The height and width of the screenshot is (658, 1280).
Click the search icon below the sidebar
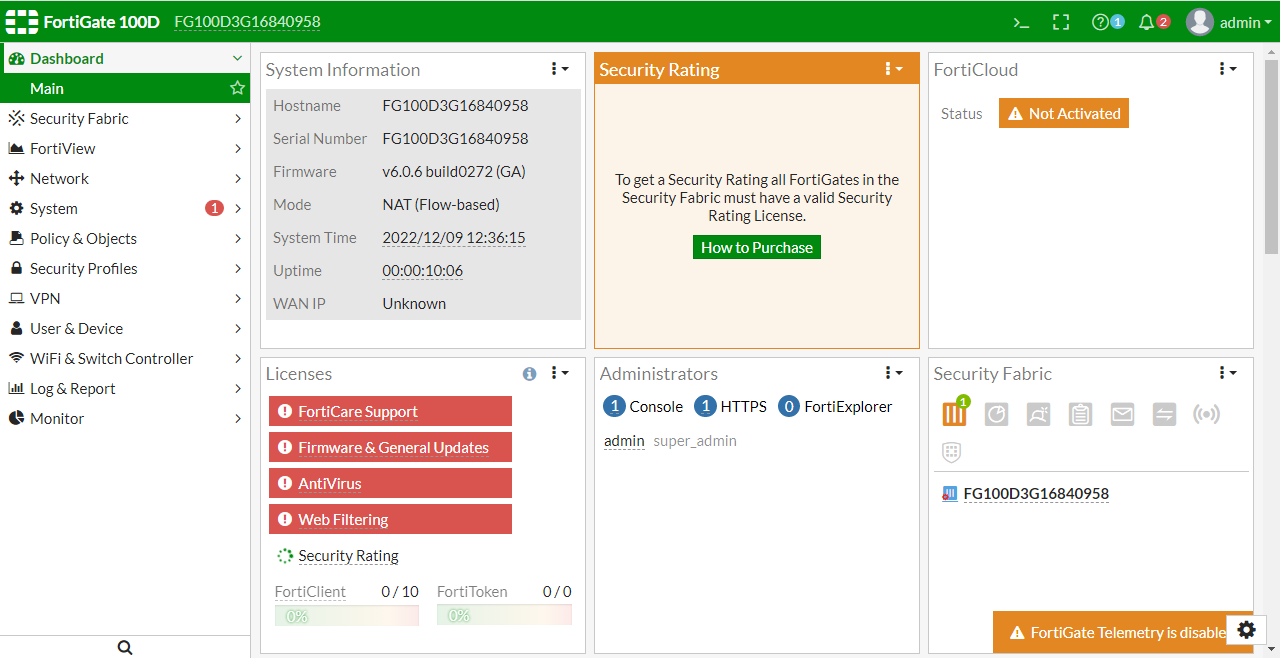tap(125, 647)
